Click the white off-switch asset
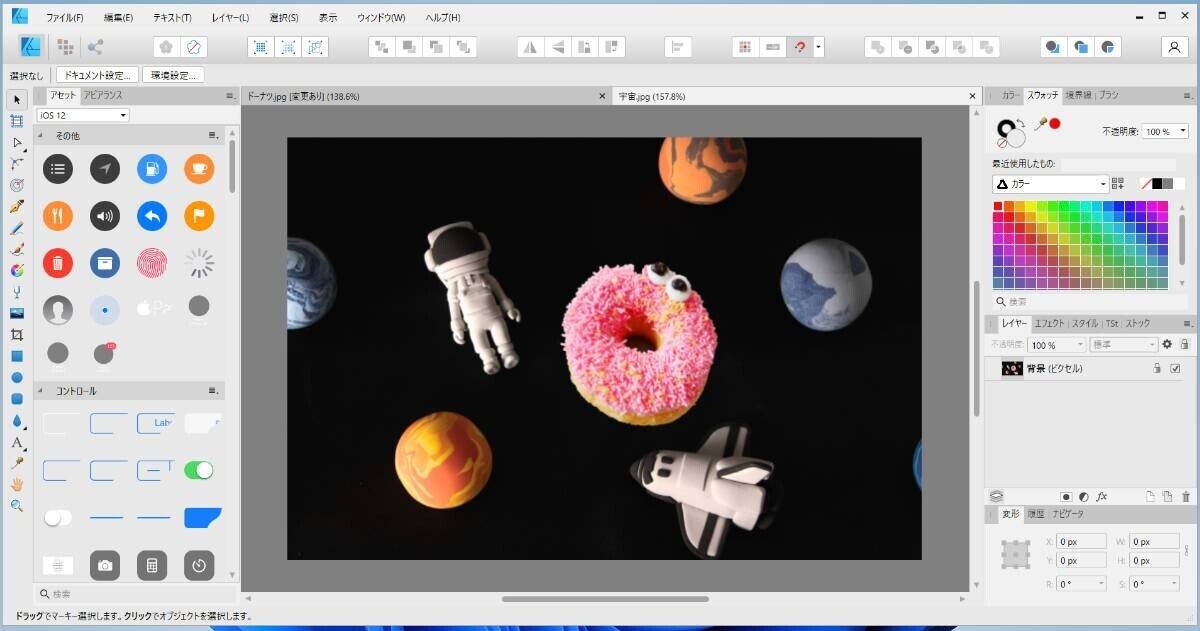The image size is (1200, 631). point(58,517)
